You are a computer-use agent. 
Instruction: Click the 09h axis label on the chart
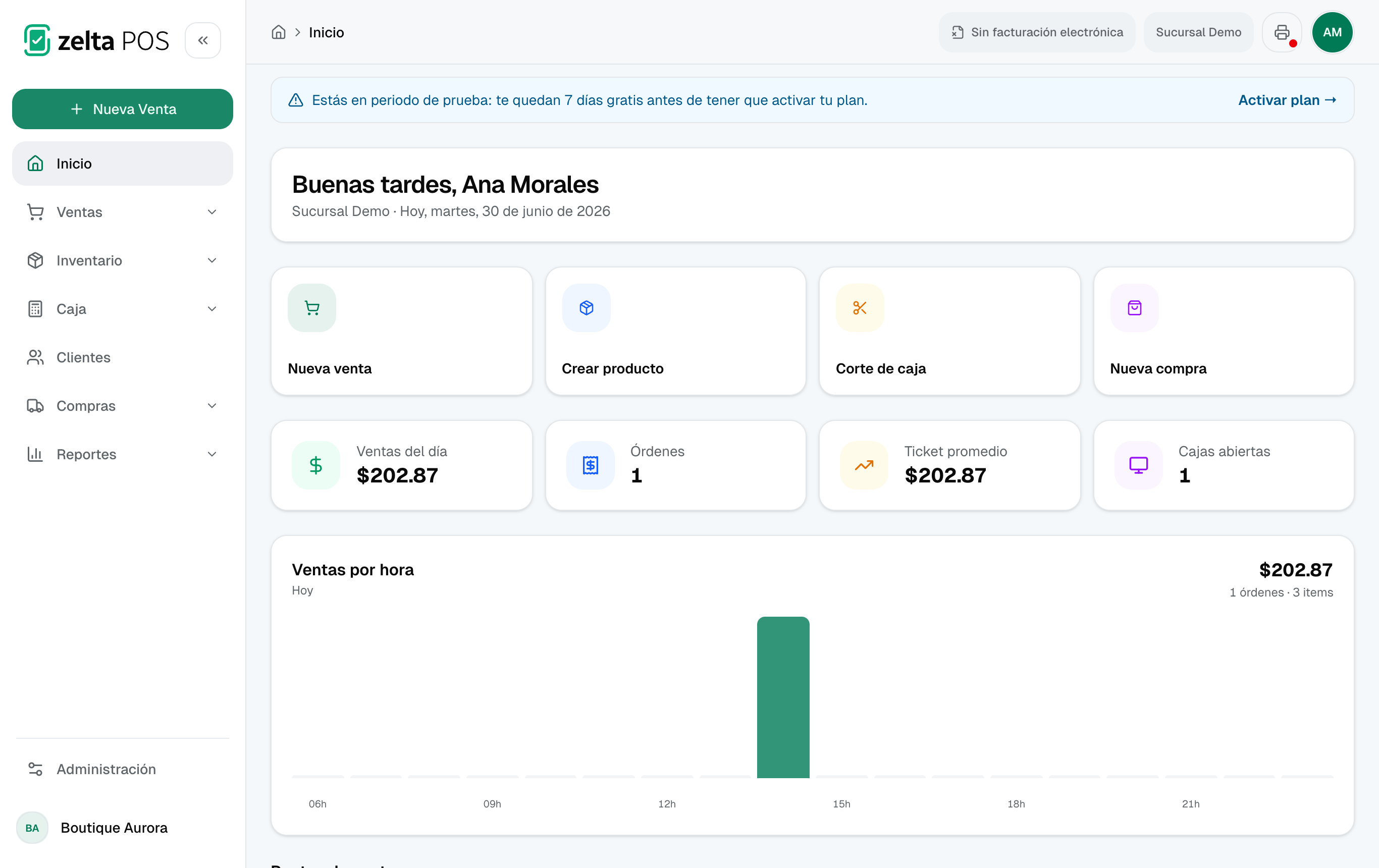[492, 804]
